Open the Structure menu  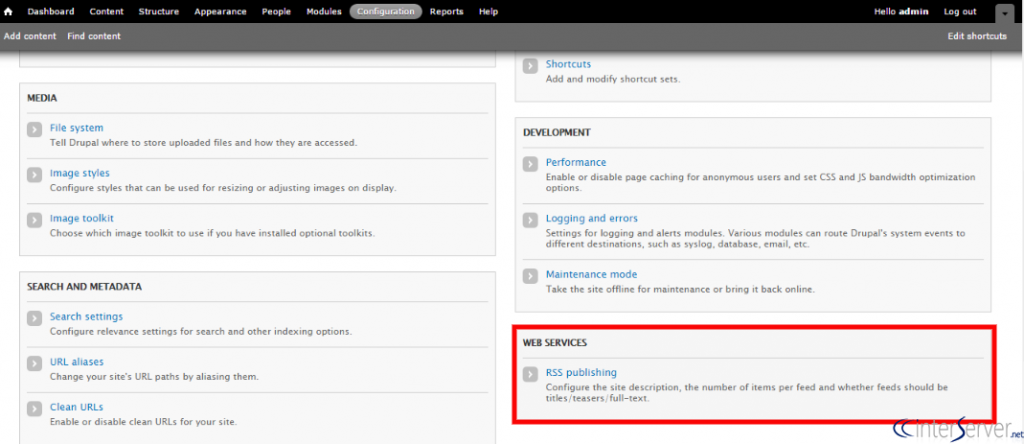pyautogui.click(x=159, y=11)
